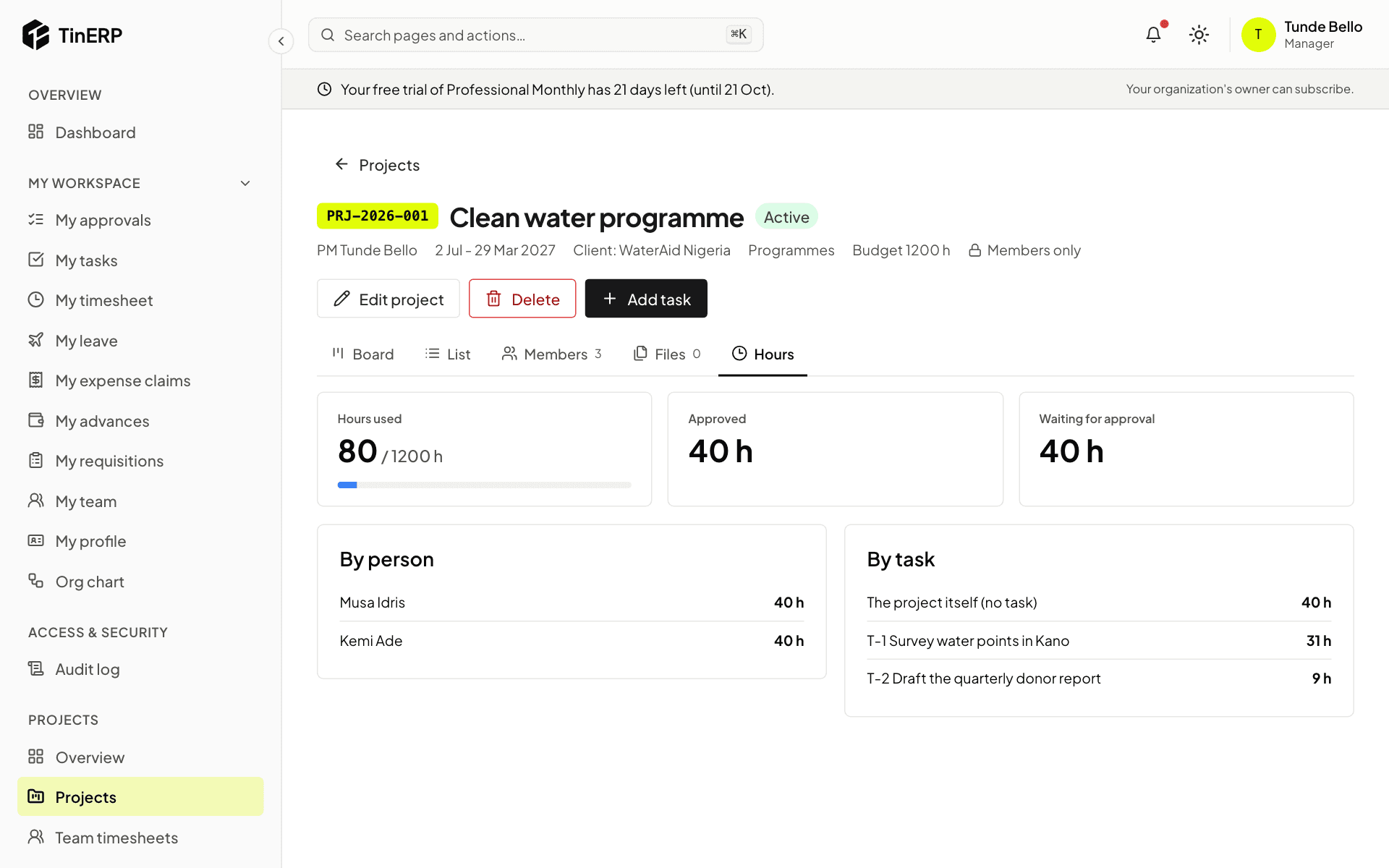The height and width of the screenshot is (868, 1389).
Task: Open My advances
Action: point(140,421)
